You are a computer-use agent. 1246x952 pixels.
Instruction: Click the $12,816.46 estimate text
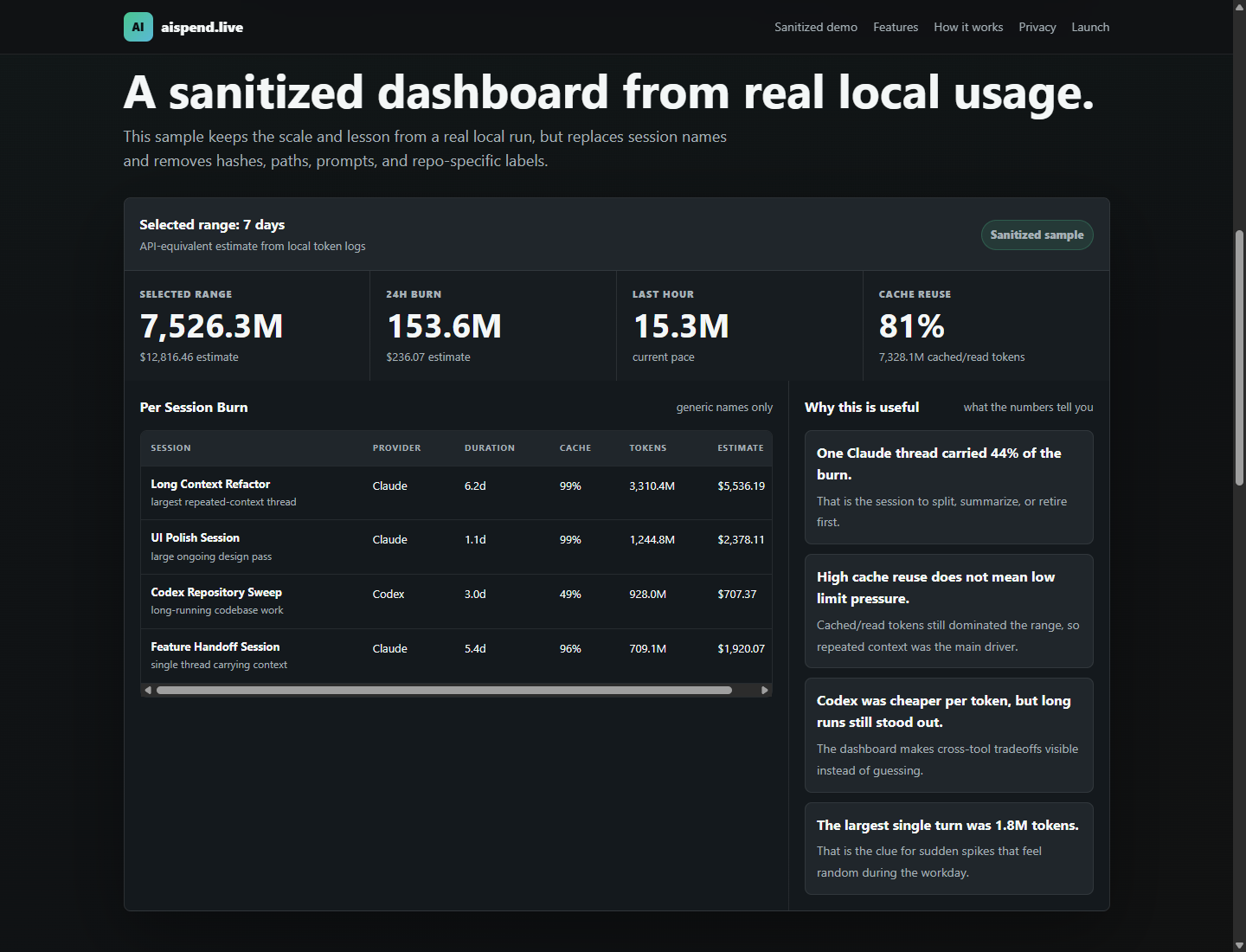189,357
